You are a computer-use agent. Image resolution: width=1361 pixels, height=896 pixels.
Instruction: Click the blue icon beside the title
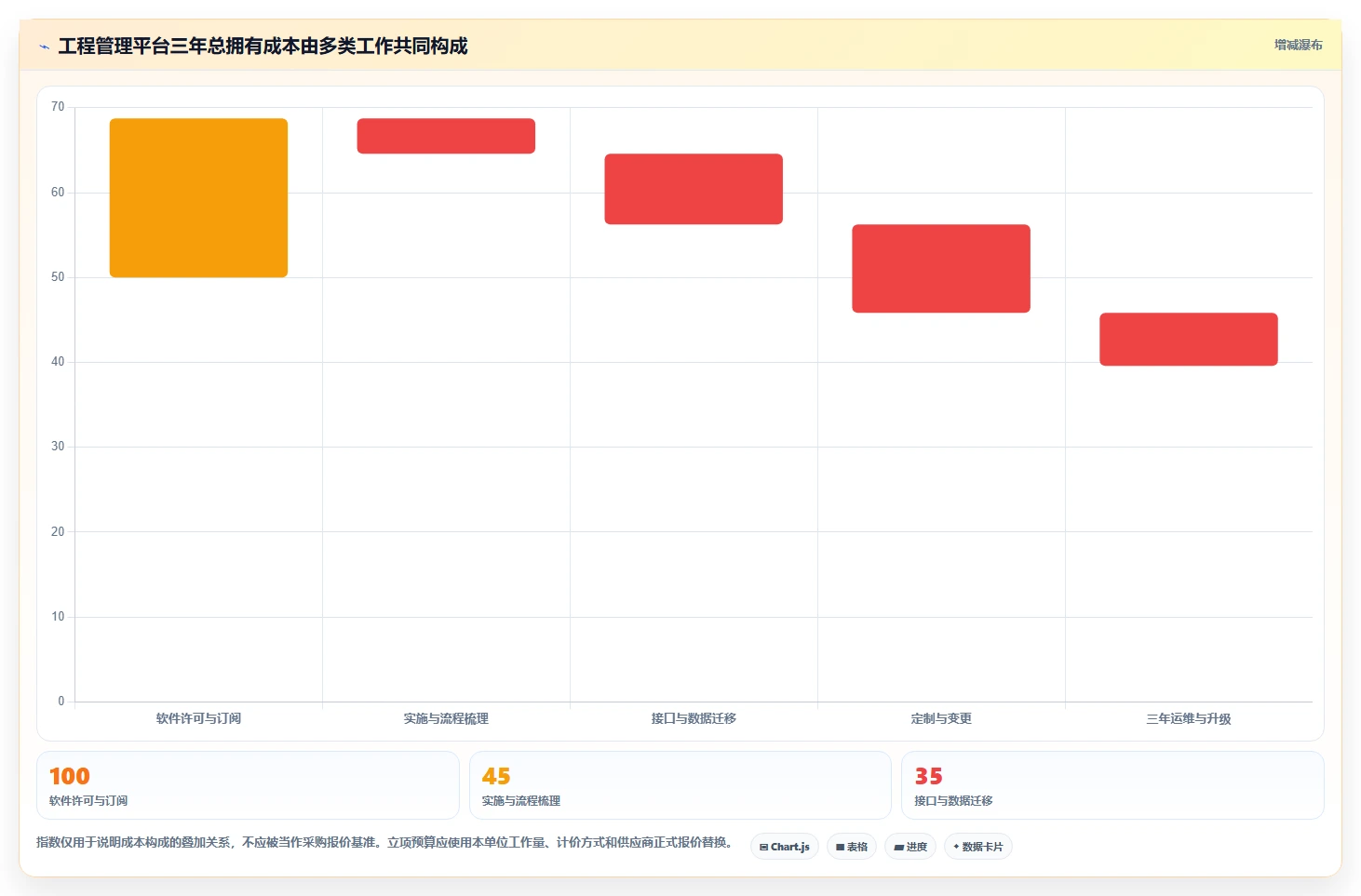44,47
